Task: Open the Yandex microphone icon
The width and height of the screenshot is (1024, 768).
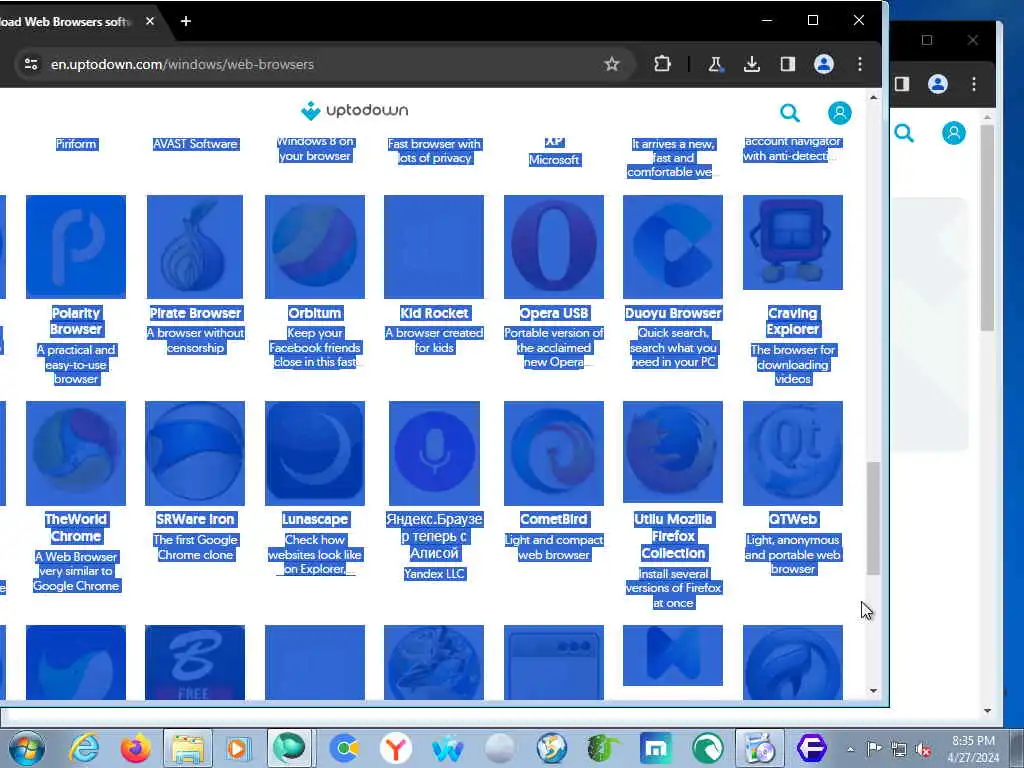Action: click(434, 453)
